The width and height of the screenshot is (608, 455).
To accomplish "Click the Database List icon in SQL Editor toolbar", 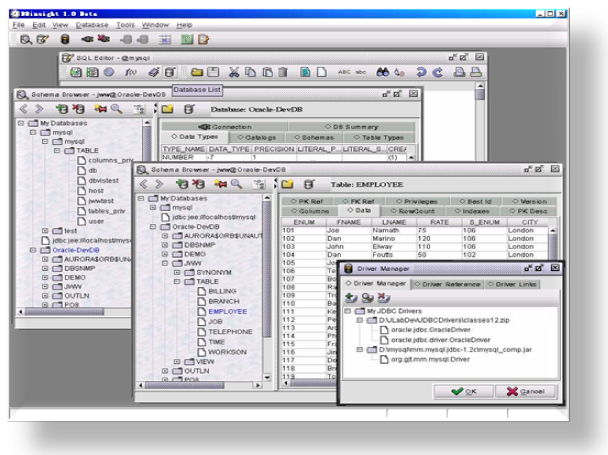I will 169,72.
